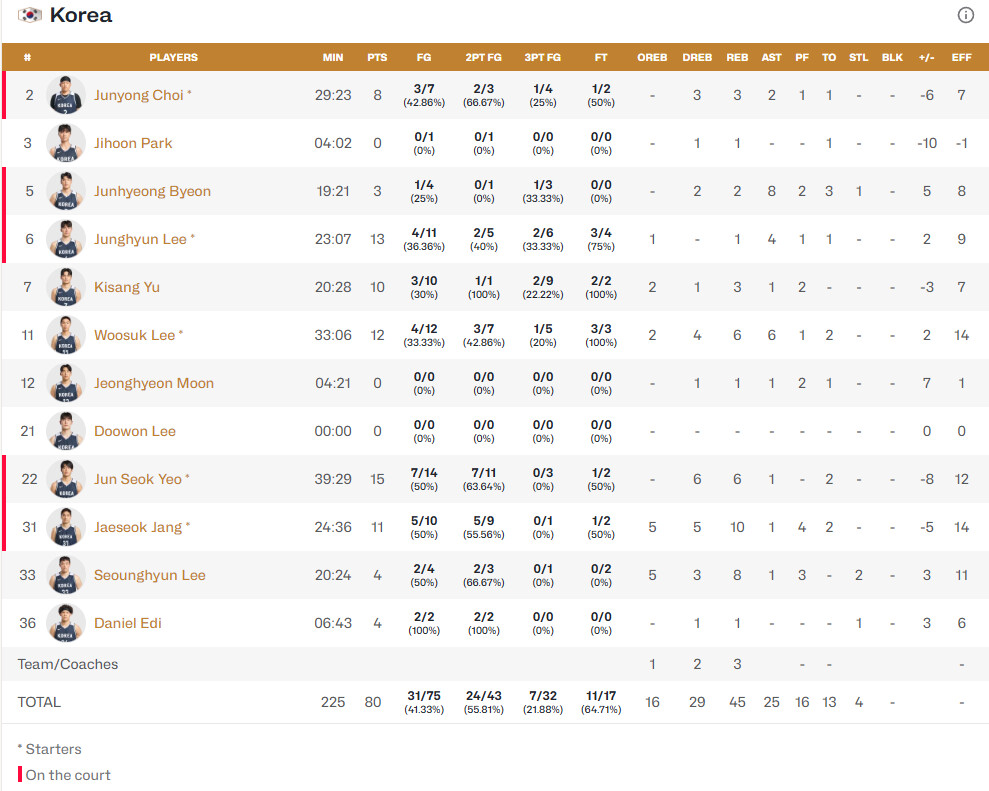Click the PLAYERS column header
989x791 pixels.
(x=173, y=57)
